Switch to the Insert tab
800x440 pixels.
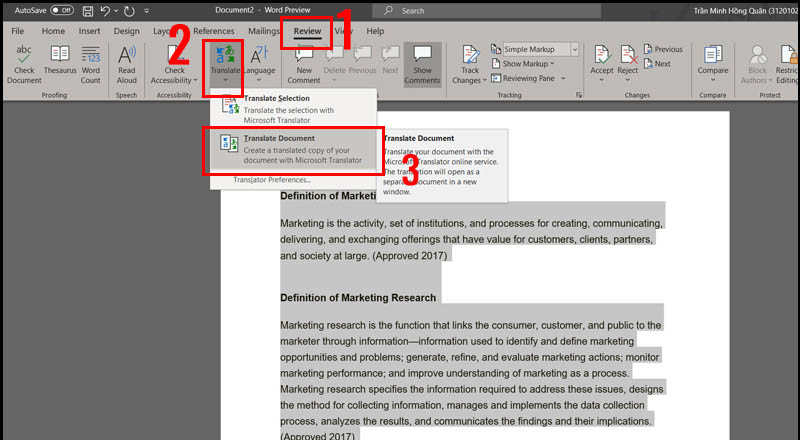[x=89, y=31]
